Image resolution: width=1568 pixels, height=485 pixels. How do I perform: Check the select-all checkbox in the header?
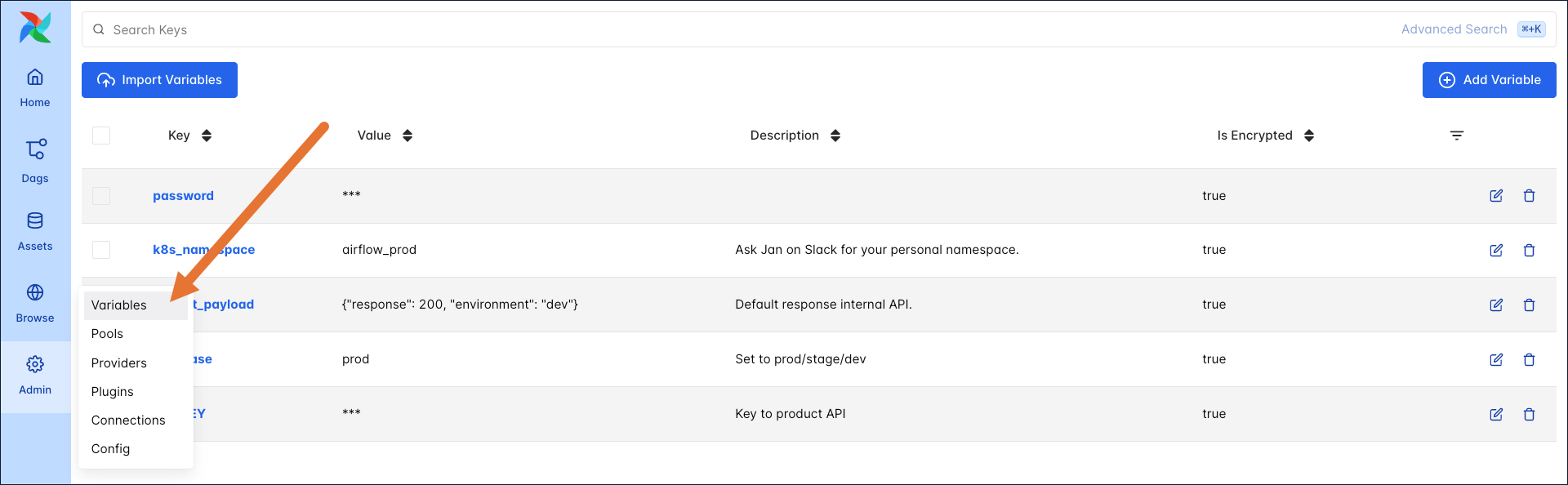pos(101,136)
